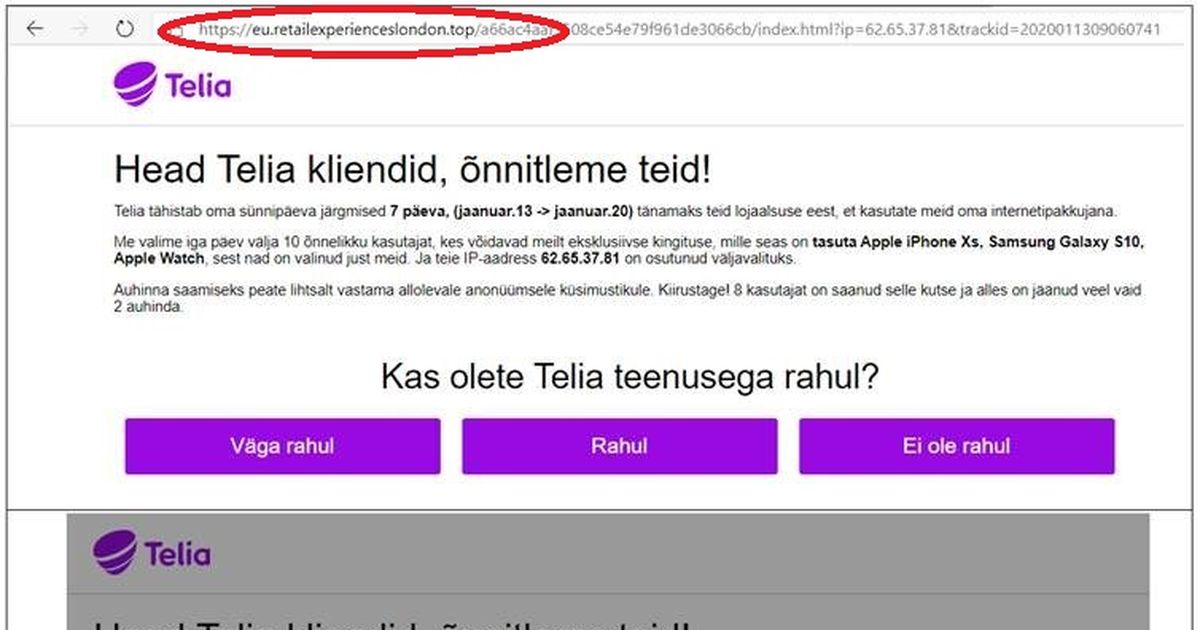Screen dimensions: 1200x630
Task: Click bold text 'tasuta Apple iPhone Xs, Samsung Galaxy S10'
Action: click(978, 243)
